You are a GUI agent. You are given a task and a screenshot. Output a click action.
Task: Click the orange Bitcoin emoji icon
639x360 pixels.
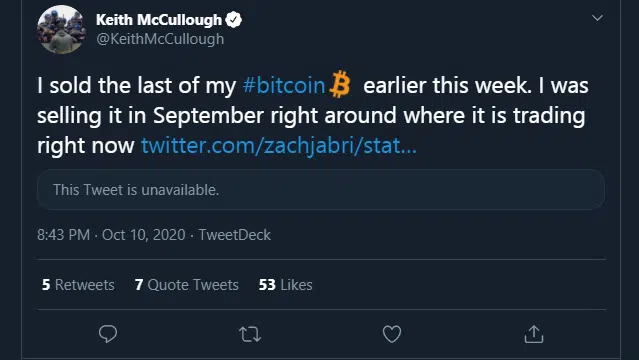(339, 84)
